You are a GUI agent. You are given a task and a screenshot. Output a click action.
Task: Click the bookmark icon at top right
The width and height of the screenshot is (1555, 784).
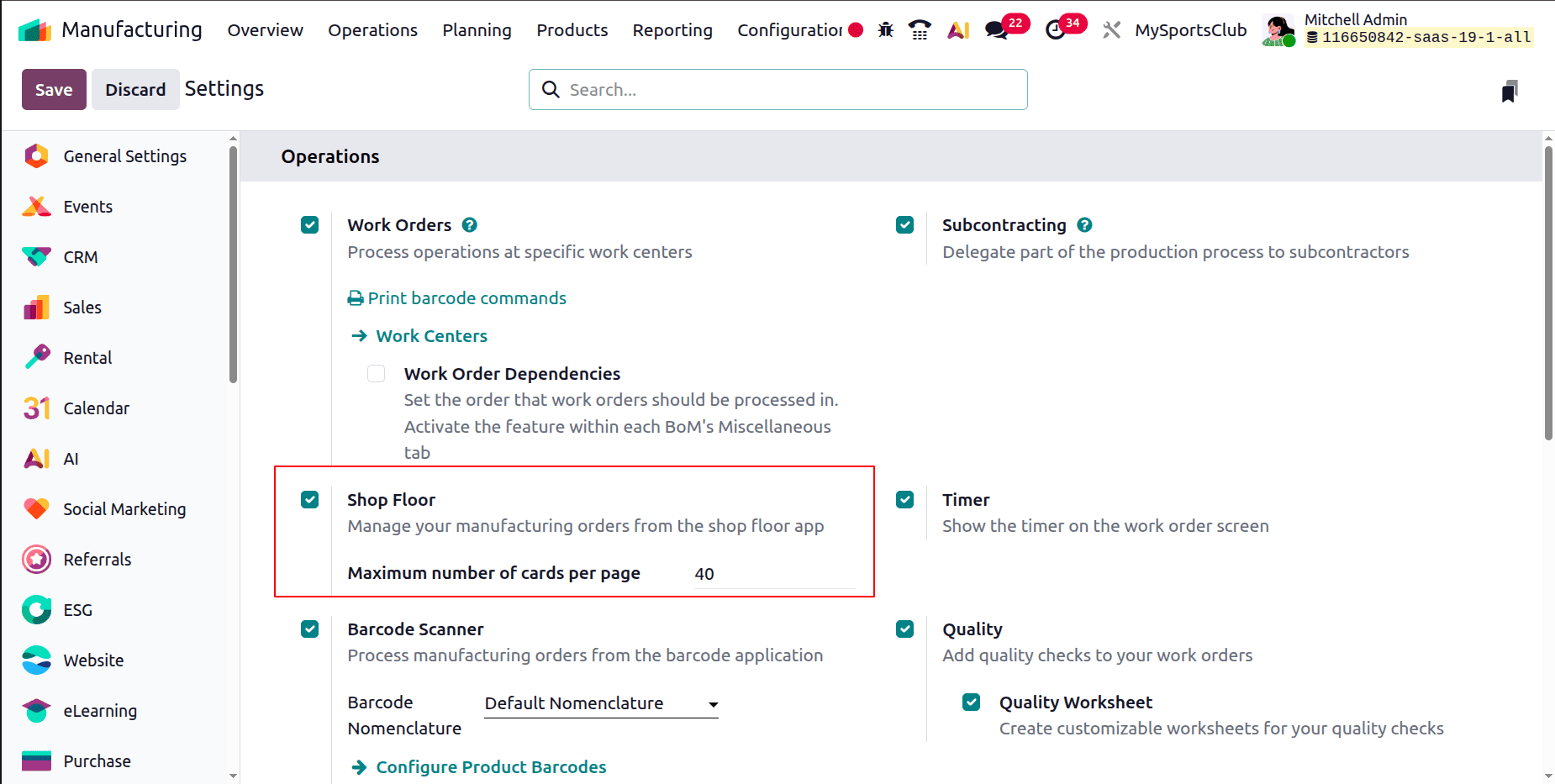click(1510, 91)
